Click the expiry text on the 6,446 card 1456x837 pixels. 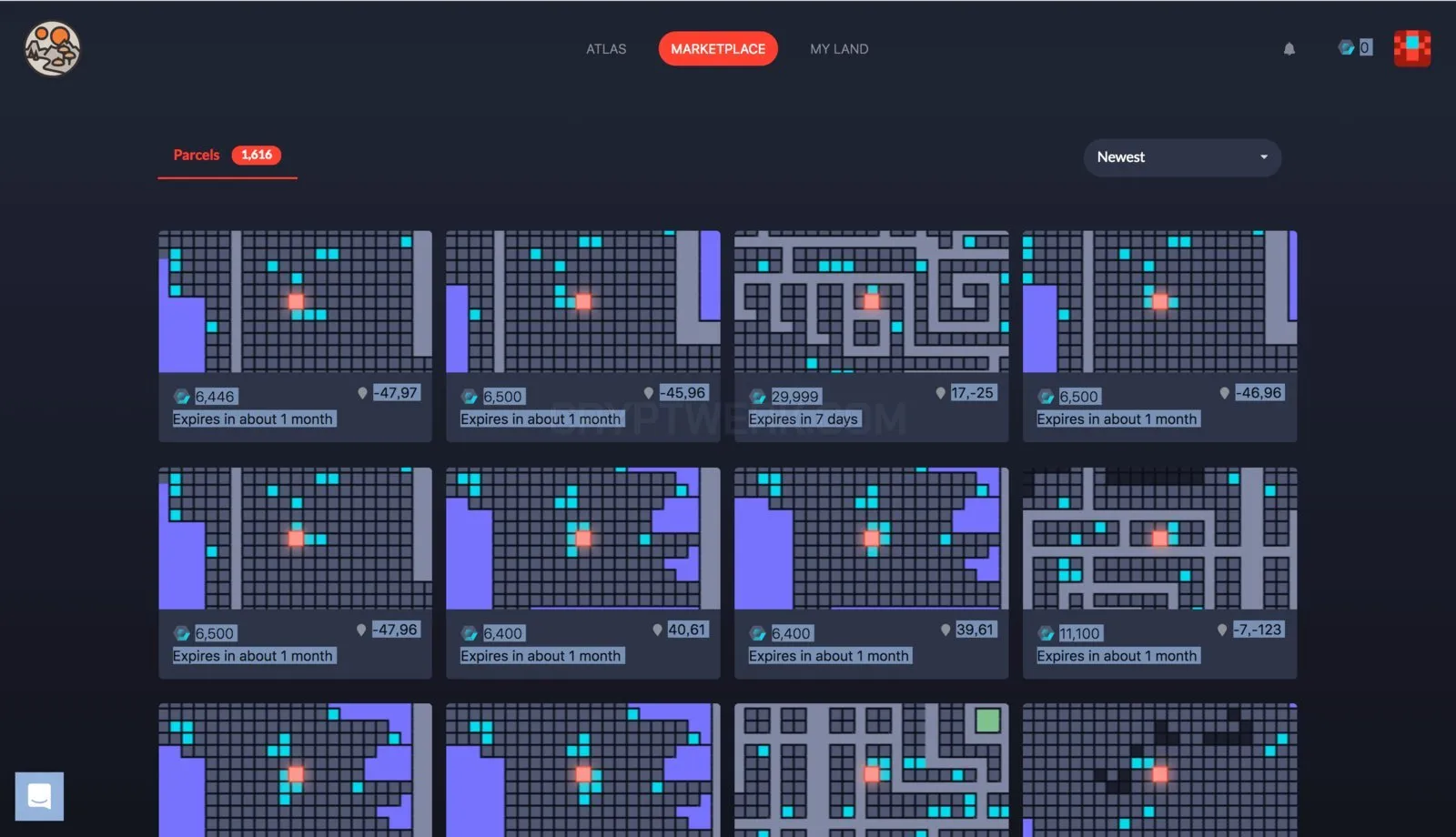[253, 419]
